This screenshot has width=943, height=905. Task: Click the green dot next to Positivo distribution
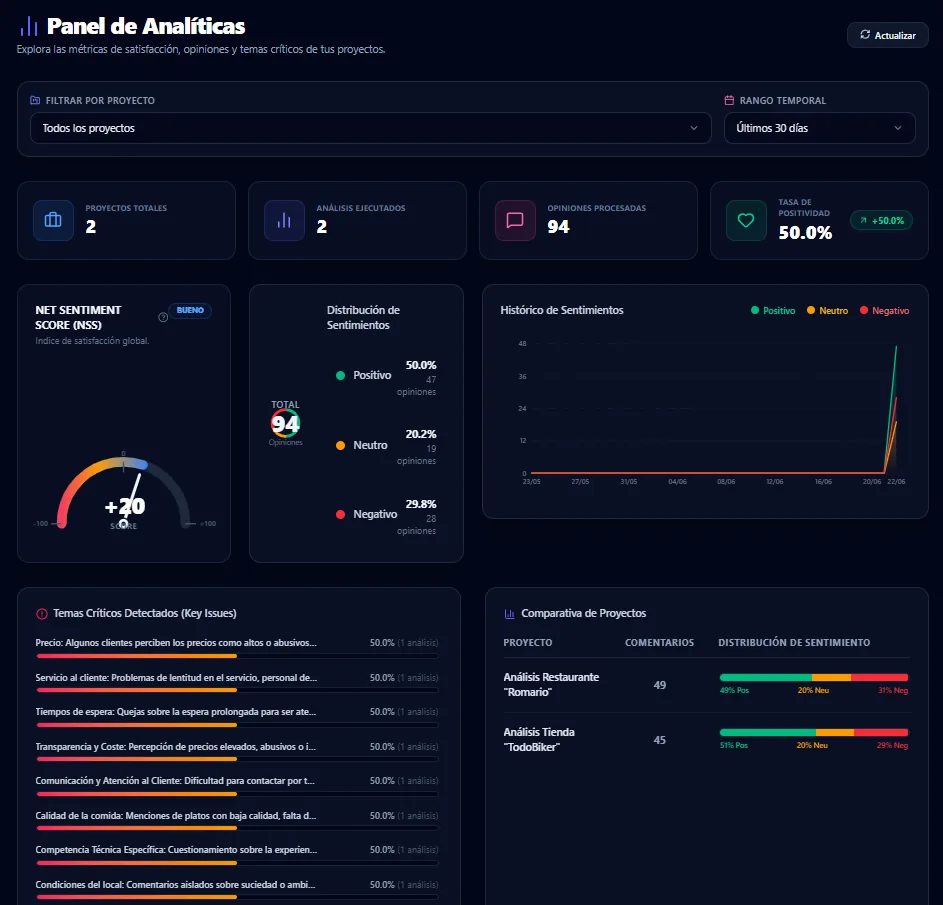tap(340, 375)
